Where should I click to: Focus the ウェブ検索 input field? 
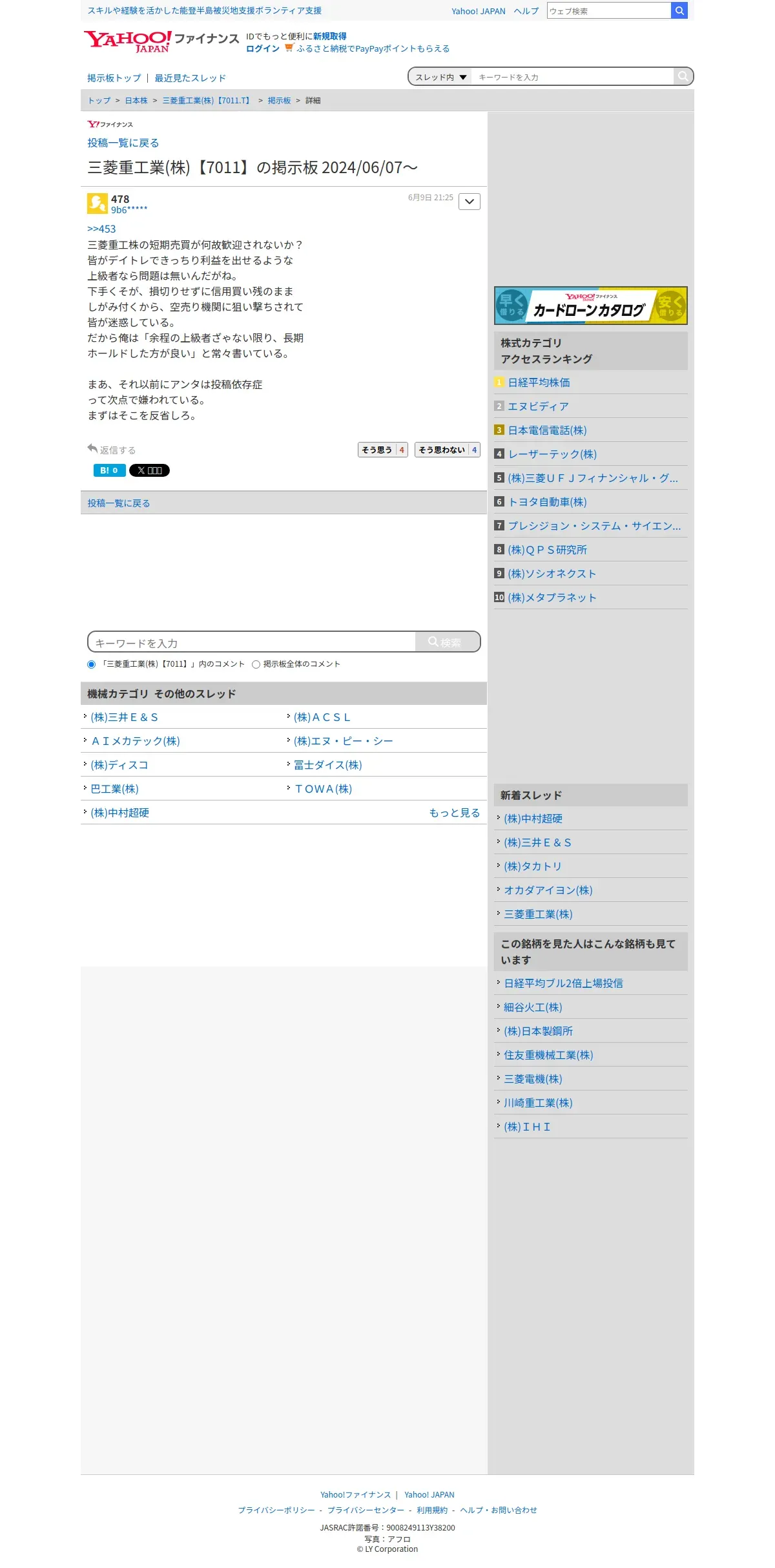pyautogui.click(x=609, y=11)
